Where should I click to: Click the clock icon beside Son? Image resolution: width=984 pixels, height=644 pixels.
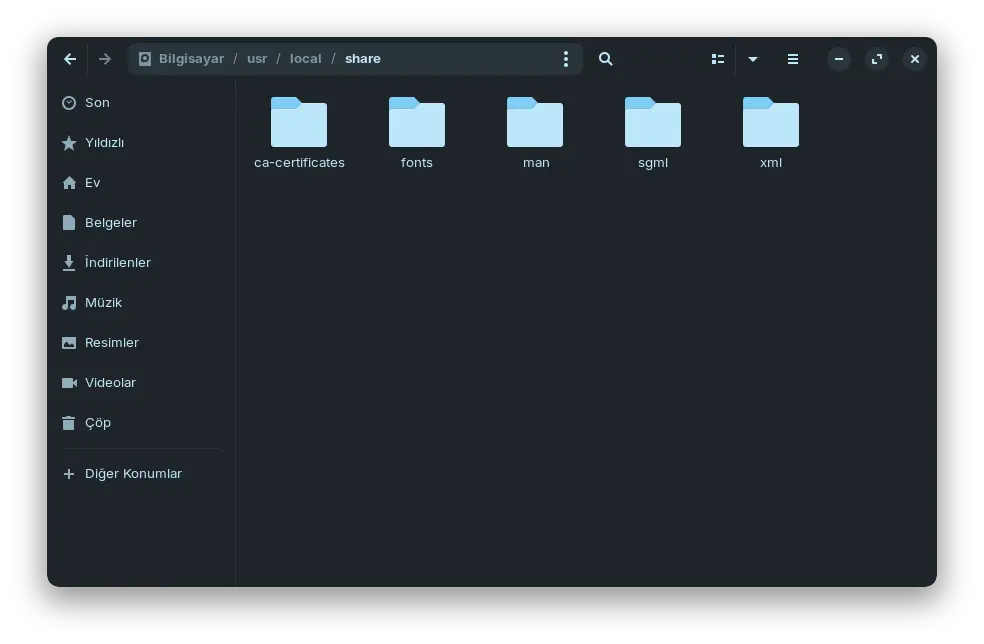(x=69, y=103)
